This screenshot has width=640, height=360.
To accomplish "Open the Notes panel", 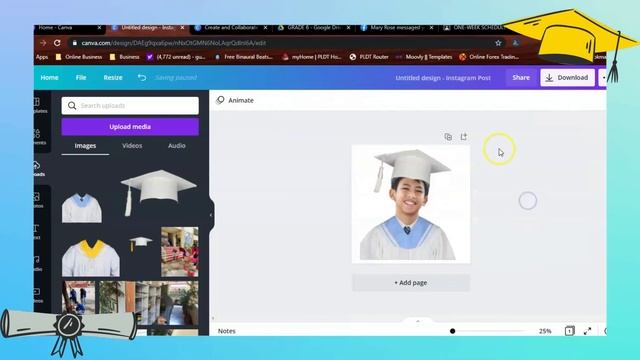I will click(227, 331).
